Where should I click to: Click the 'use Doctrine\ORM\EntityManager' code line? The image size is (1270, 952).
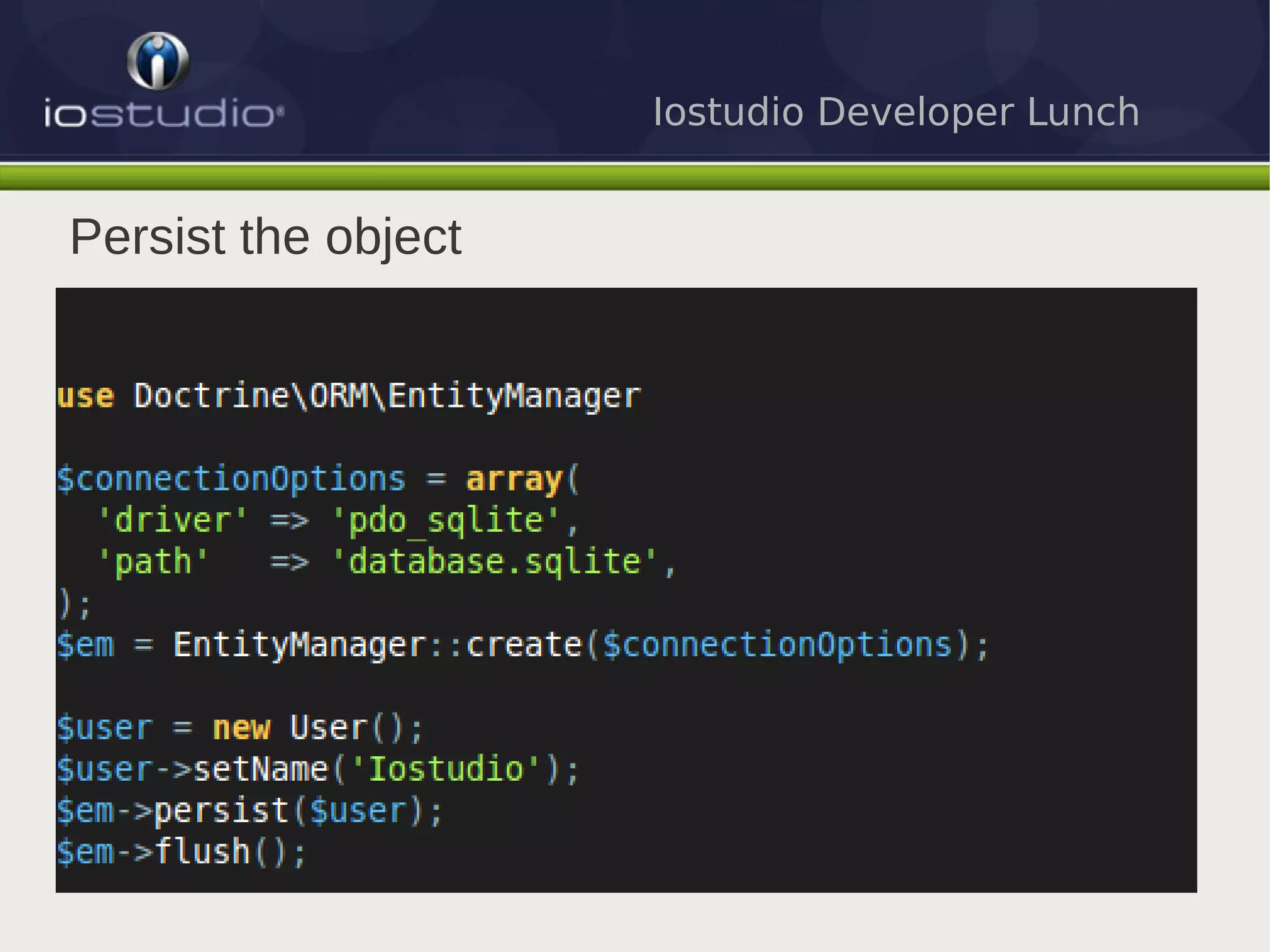coord(349,396)
